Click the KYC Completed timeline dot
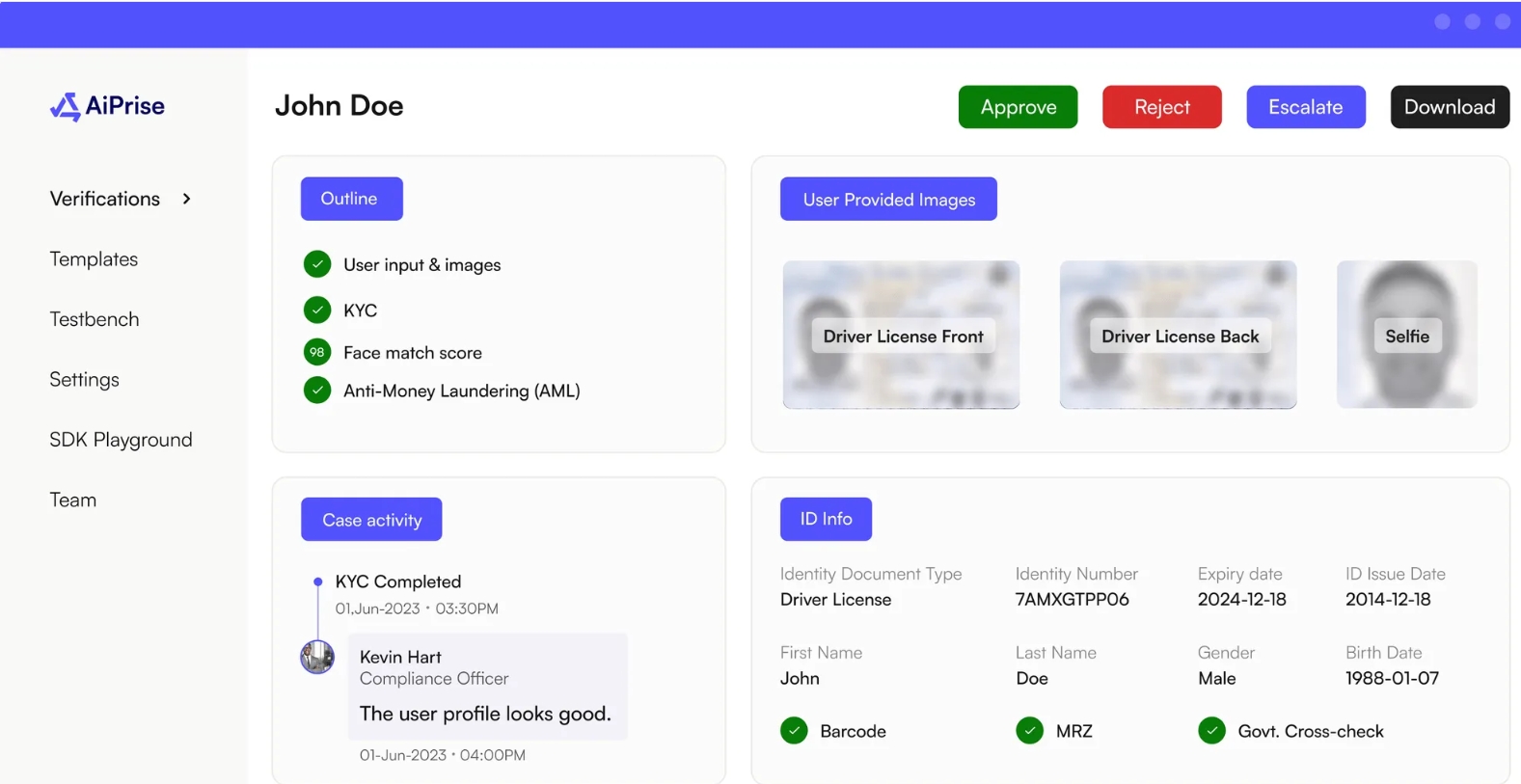Viewport: 1521px width, 784px height. point(317,581)
